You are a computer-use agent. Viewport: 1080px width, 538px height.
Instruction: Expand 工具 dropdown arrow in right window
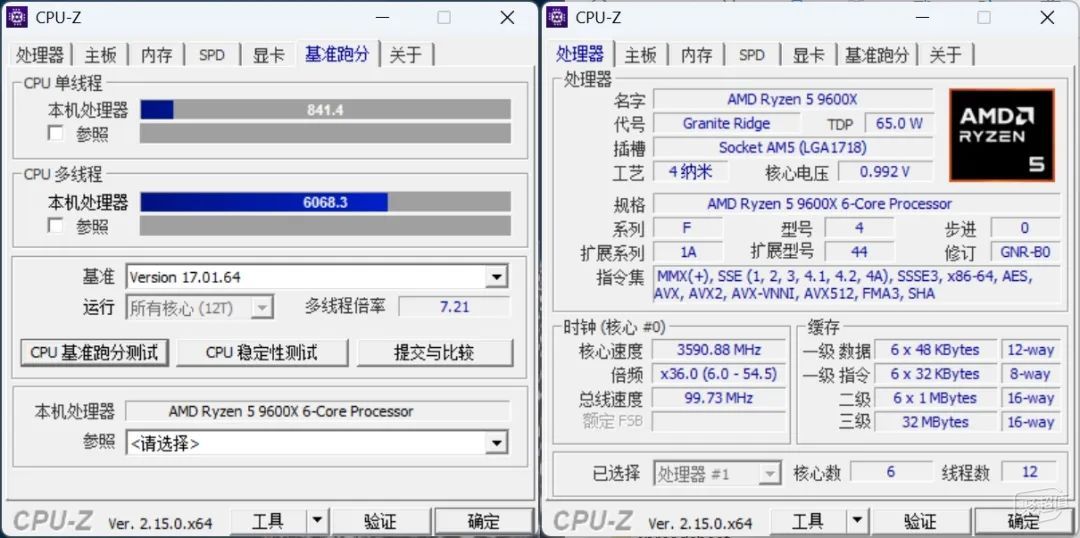tap(856, 521)
